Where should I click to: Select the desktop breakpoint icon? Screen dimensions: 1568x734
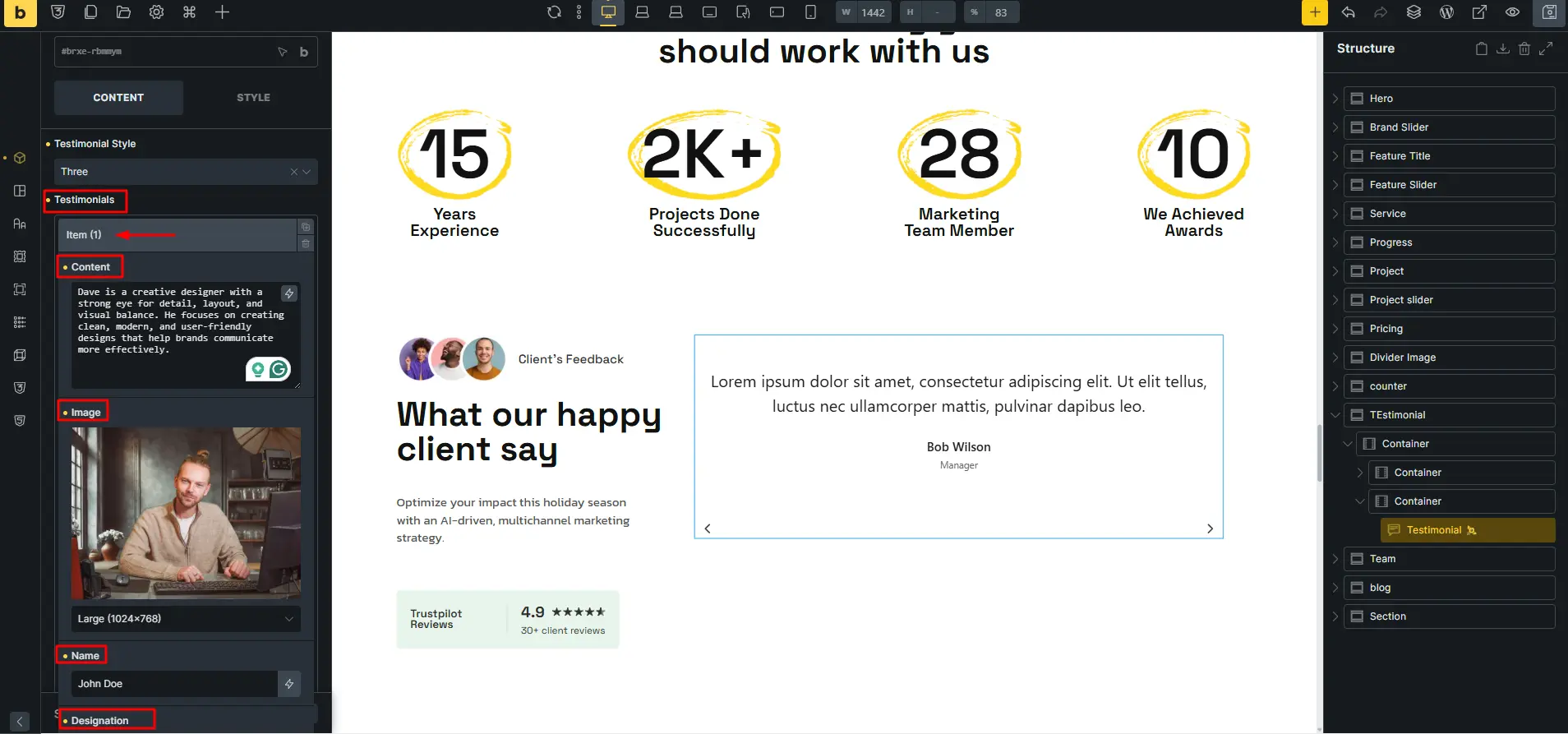coord(608,12)
